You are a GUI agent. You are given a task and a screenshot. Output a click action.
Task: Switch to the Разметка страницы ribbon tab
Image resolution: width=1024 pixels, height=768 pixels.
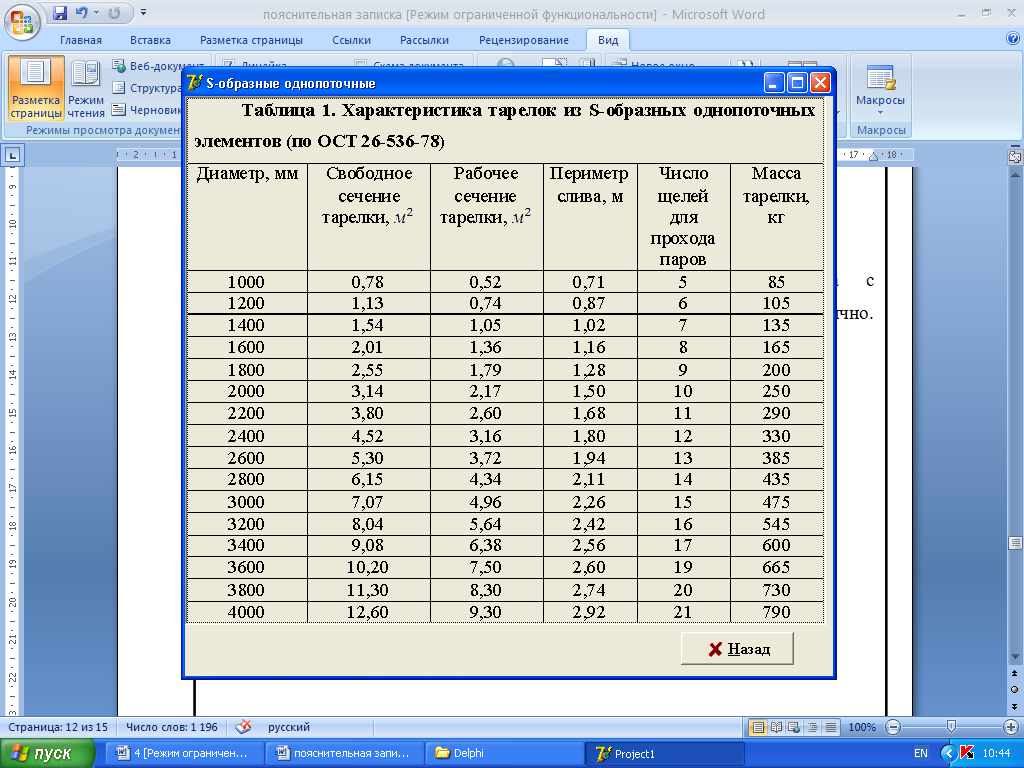pos(251,40)
